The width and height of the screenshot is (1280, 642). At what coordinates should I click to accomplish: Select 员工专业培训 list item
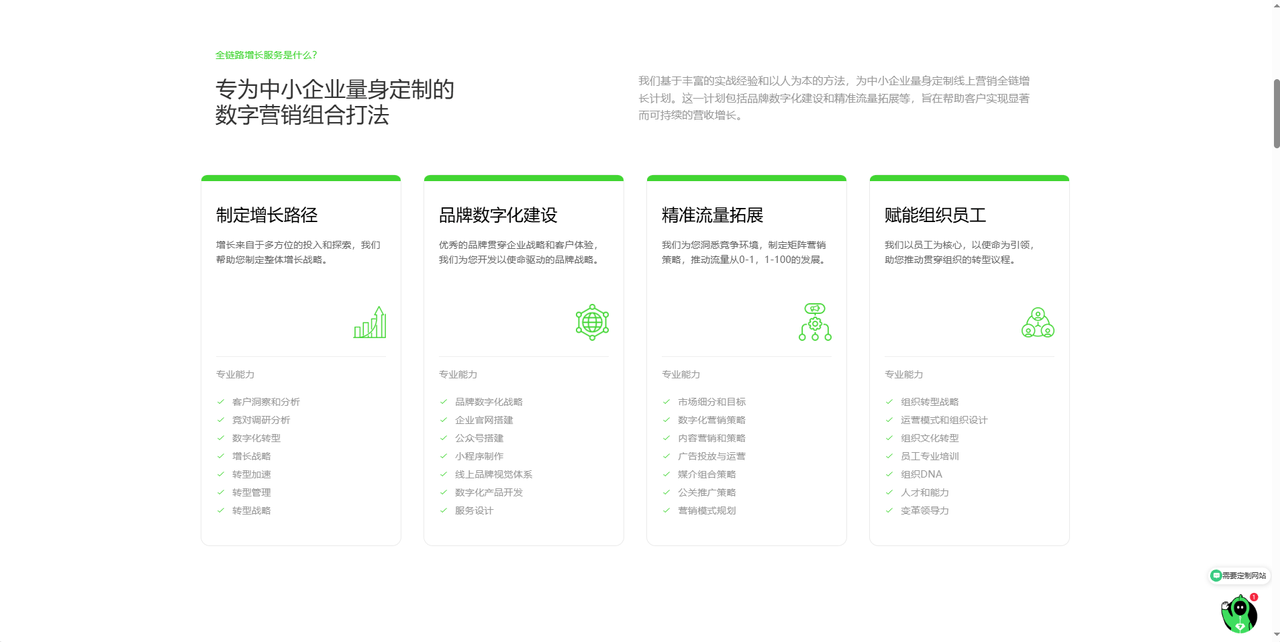pyautogui.click(x=929, y=456)
